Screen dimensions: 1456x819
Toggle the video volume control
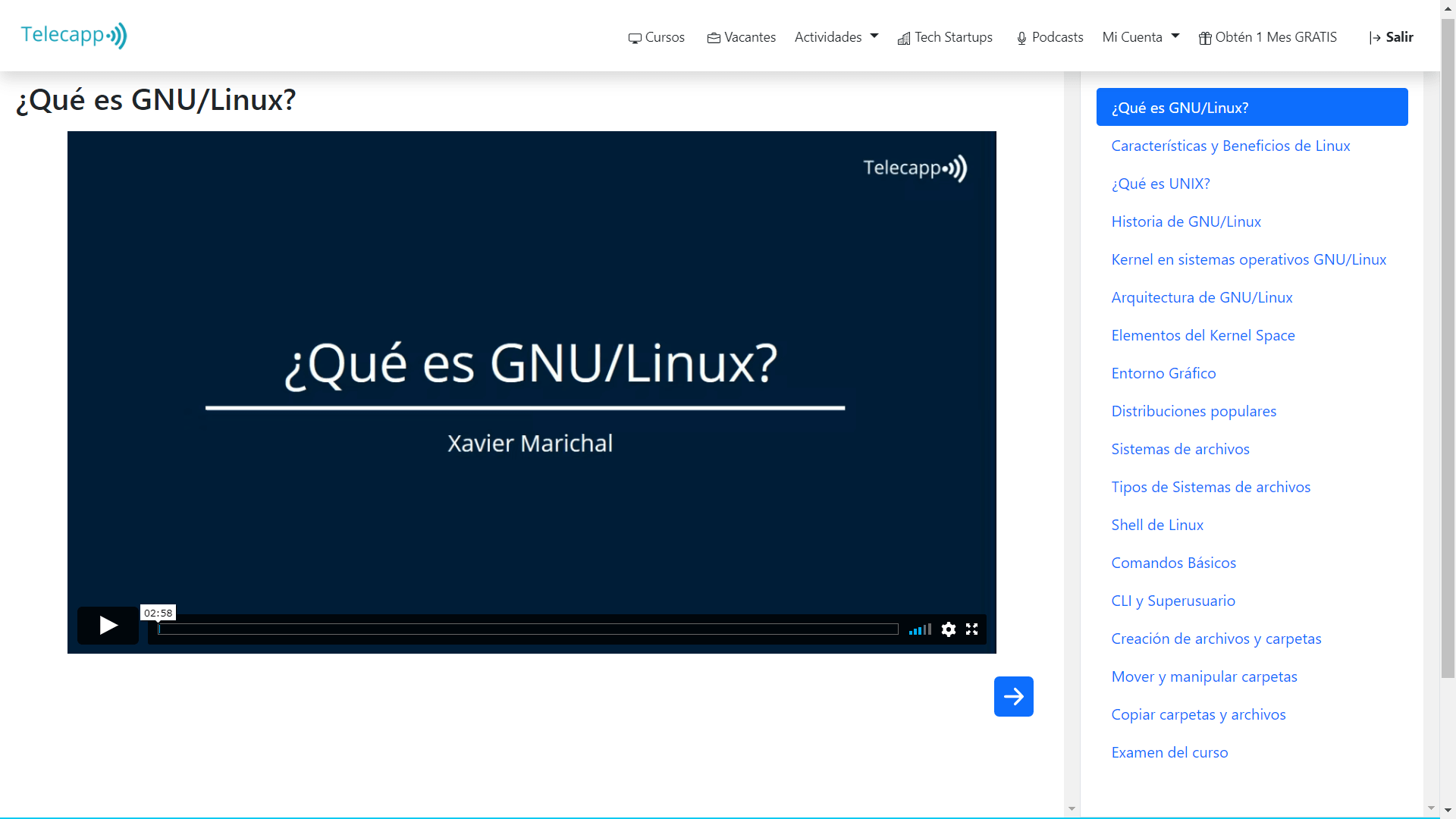(x=920, y=629)
